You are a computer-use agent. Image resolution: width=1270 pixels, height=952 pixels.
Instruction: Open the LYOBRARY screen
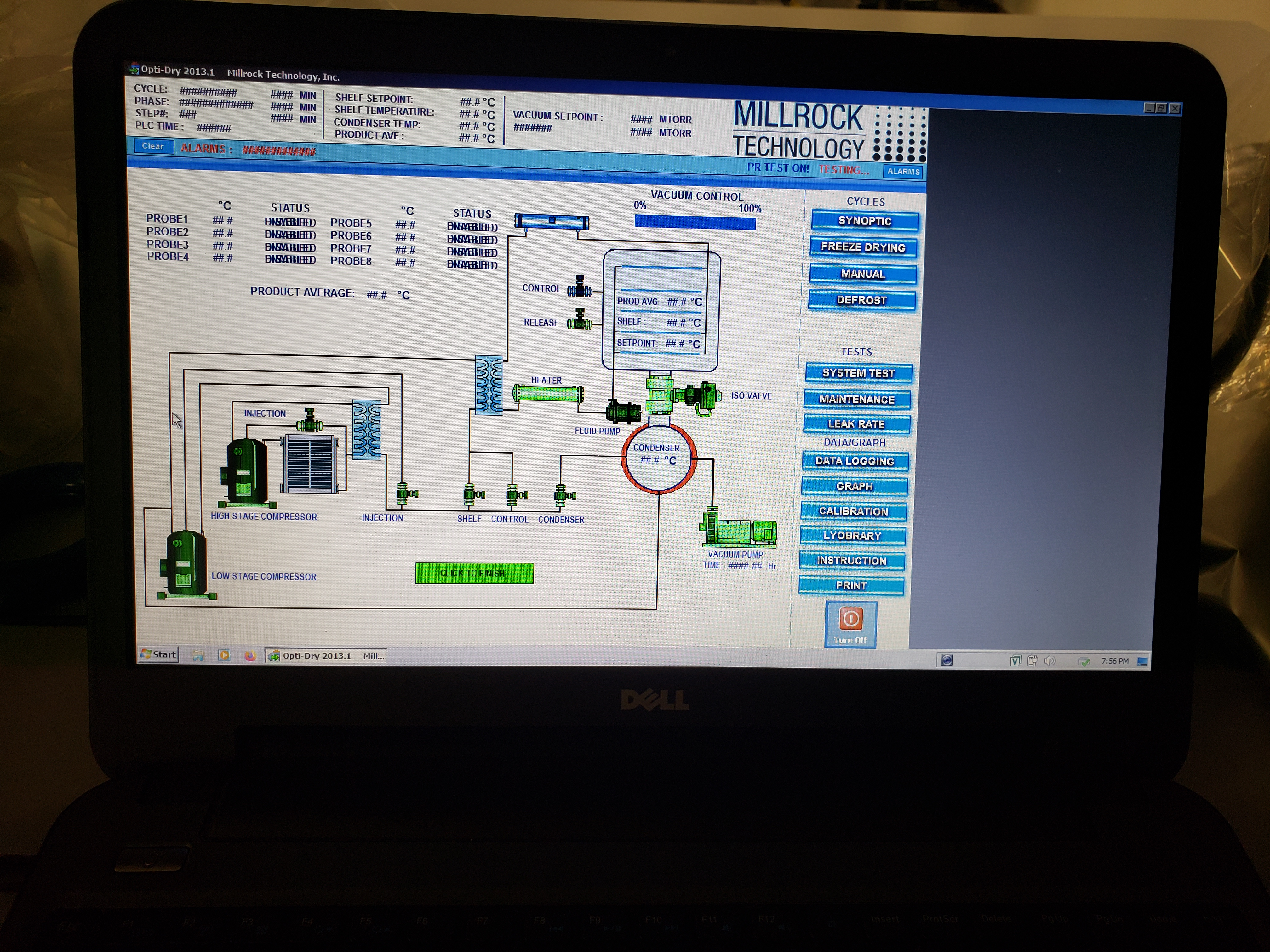[x=852, y=535]
